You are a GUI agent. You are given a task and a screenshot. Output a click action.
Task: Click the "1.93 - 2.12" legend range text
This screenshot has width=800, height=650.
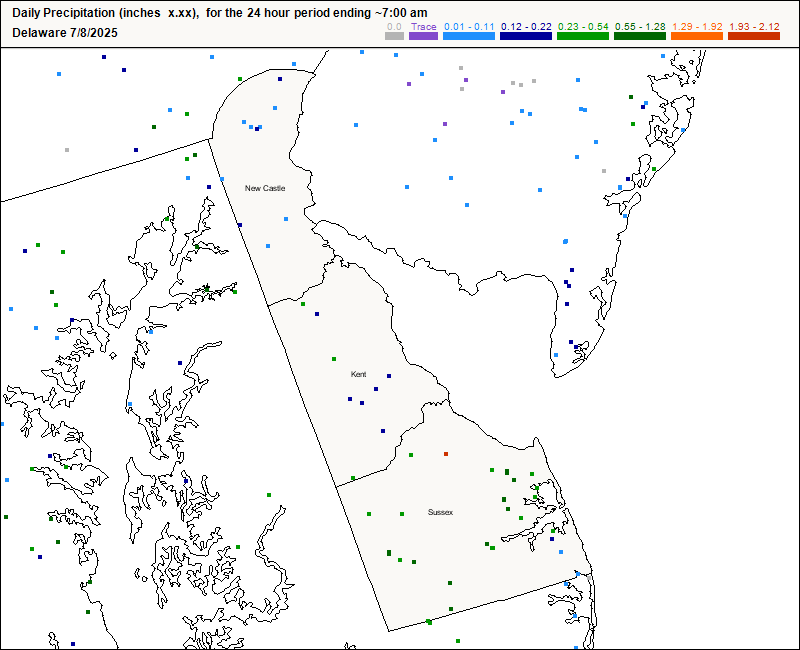754,27
